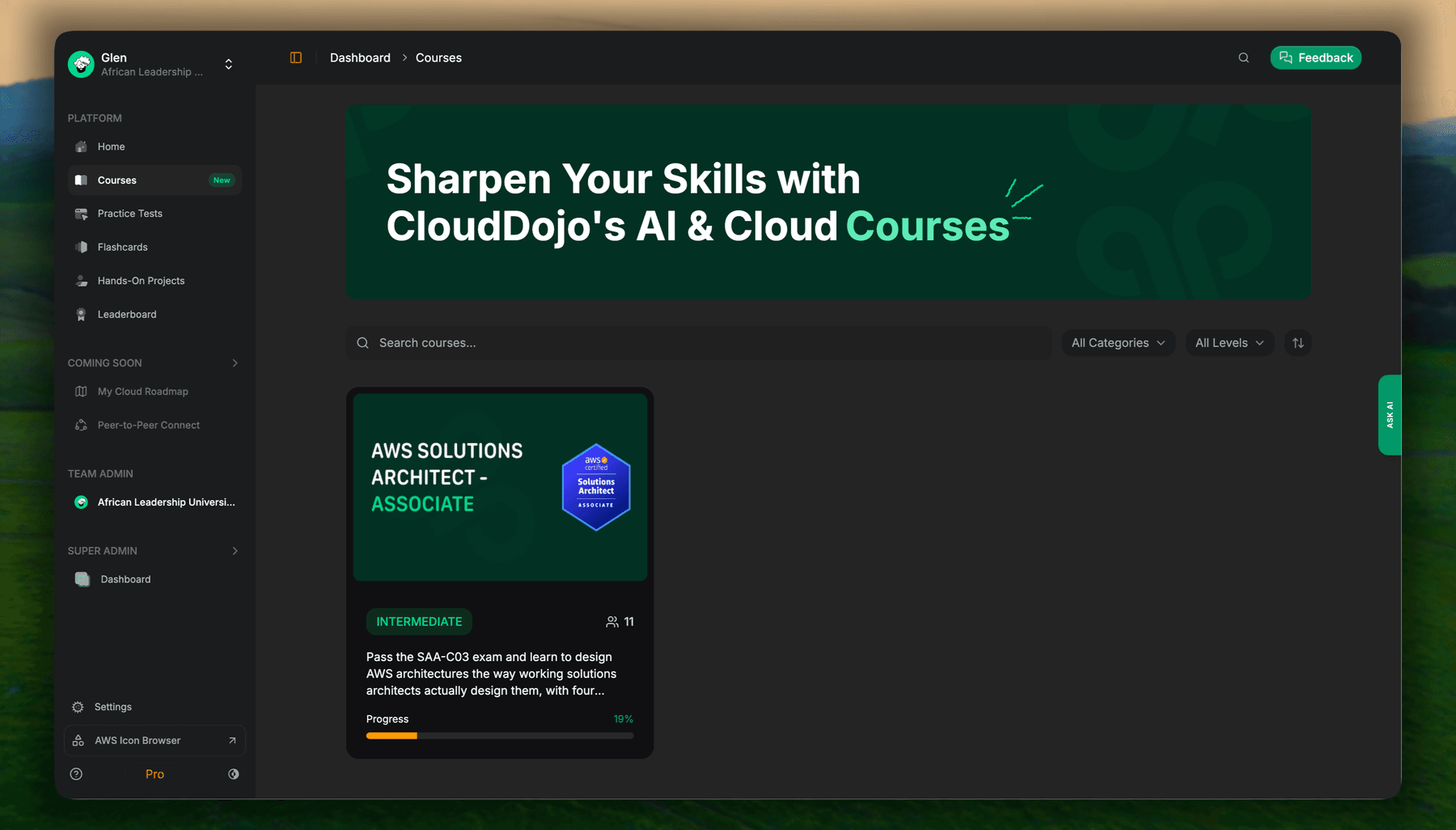Screen dimensions: 1456x830
Task: Toggle the sidebar panel icon
Action: click(296, 57)
